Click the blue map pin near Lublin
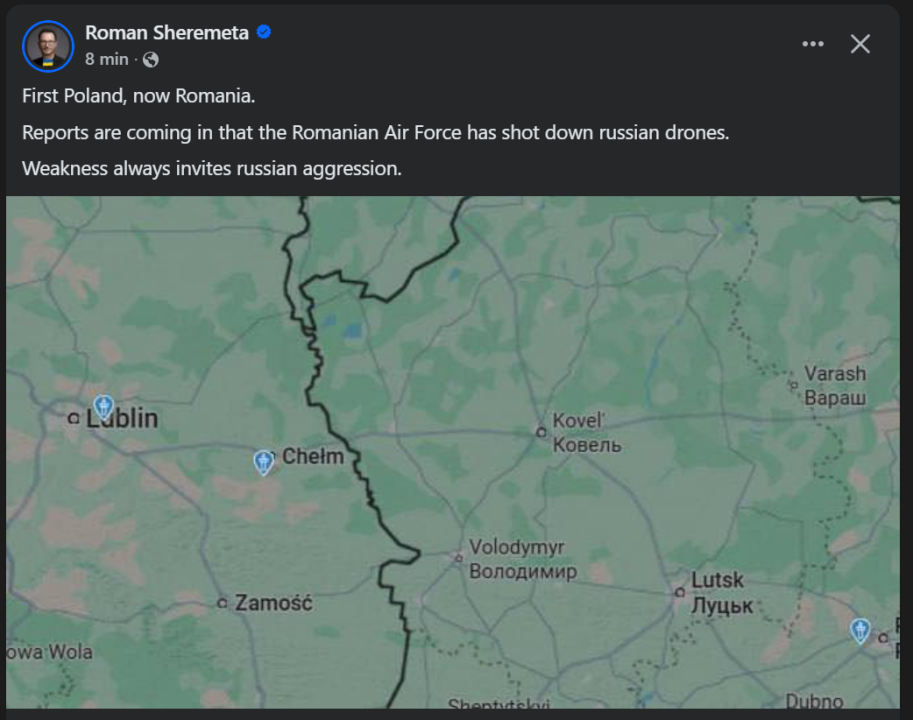This screenshot has width=913, height=720. coord(103,406)
